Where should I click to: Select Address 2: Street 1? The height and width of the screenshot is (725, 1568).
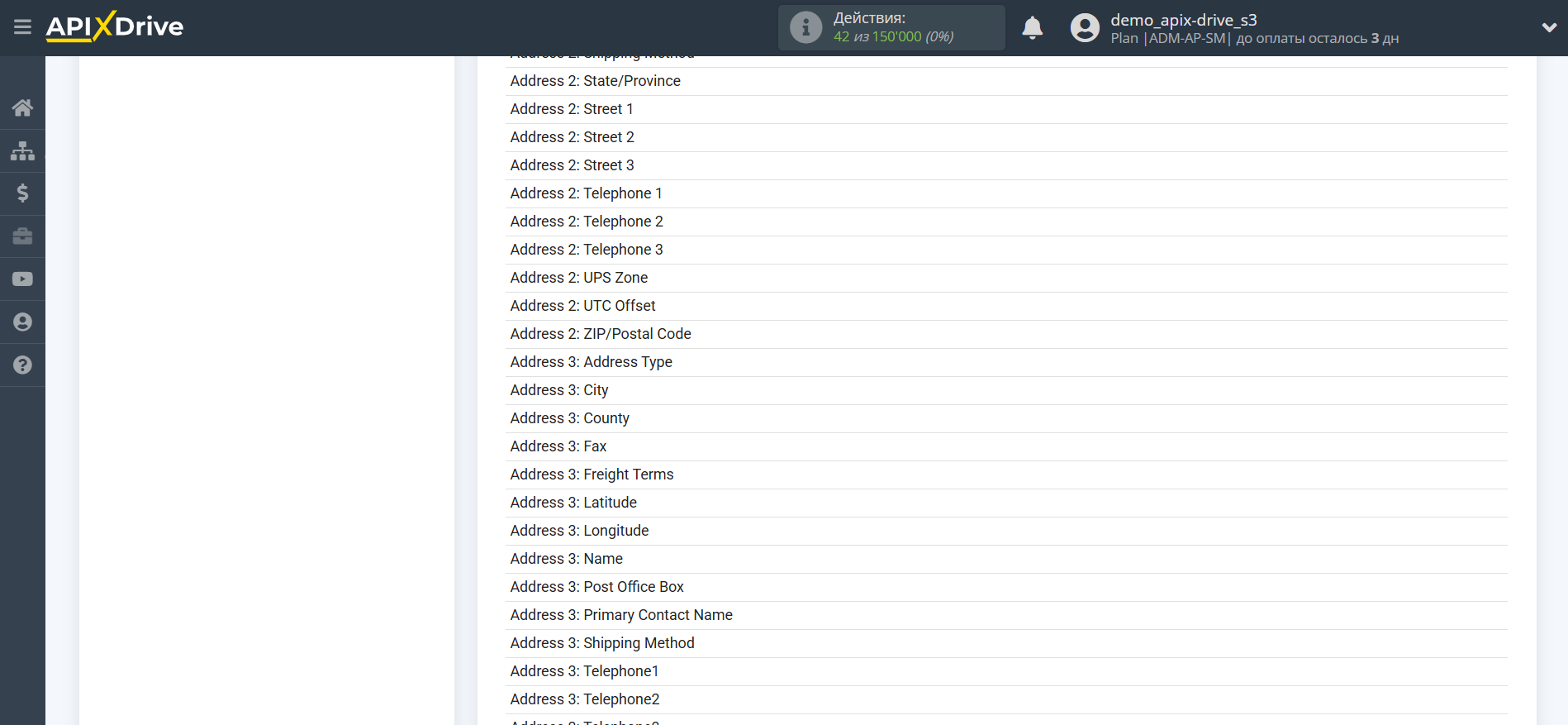(1006, 109)
